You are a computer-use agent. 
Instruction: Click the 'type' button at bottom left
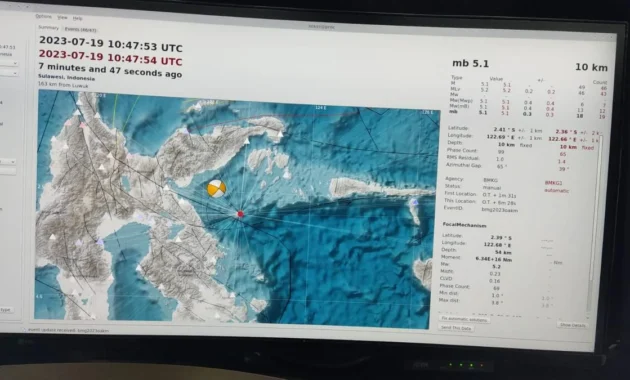(x=6, y=310)
